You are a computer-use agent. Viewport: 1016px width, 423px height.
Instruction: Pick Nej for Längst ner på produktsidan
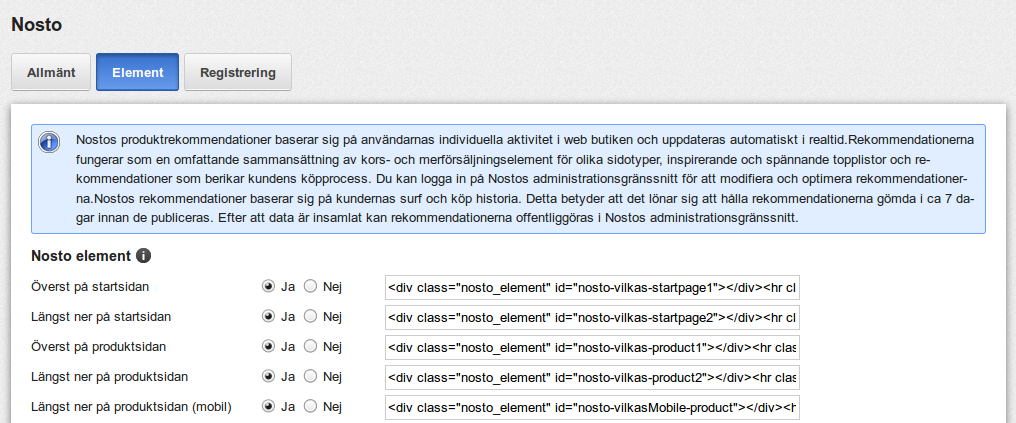tap(310, 376)
